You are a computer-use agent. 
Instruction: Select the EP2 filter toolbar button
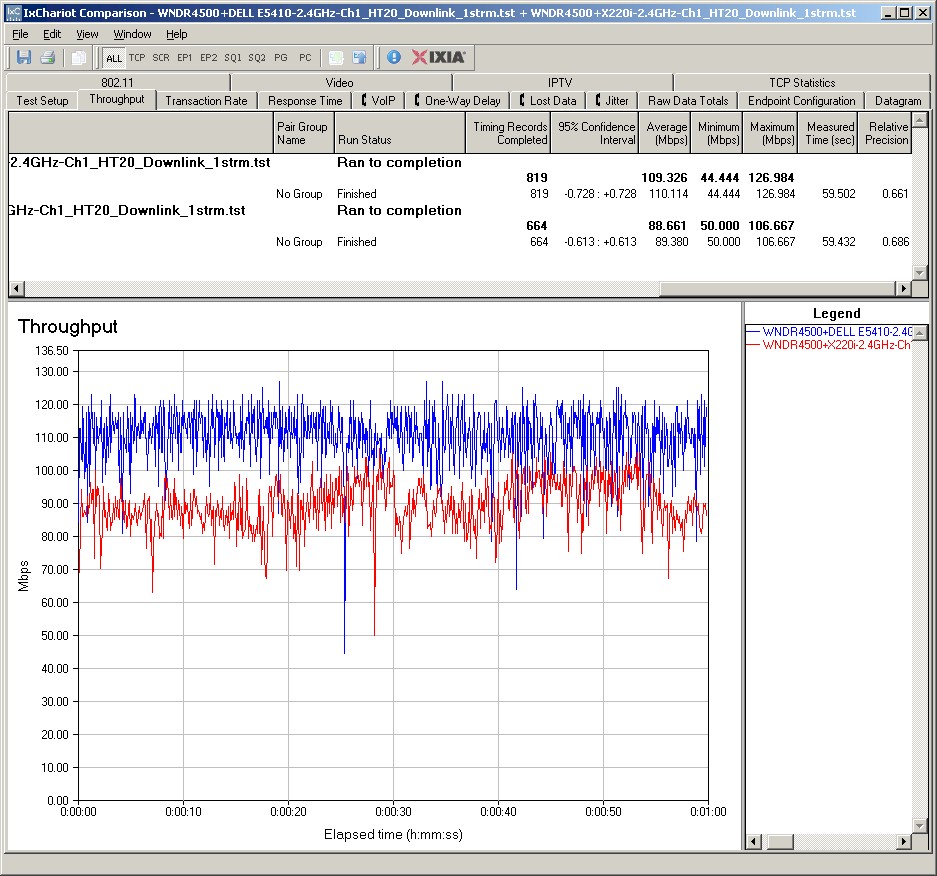[209, 57]
